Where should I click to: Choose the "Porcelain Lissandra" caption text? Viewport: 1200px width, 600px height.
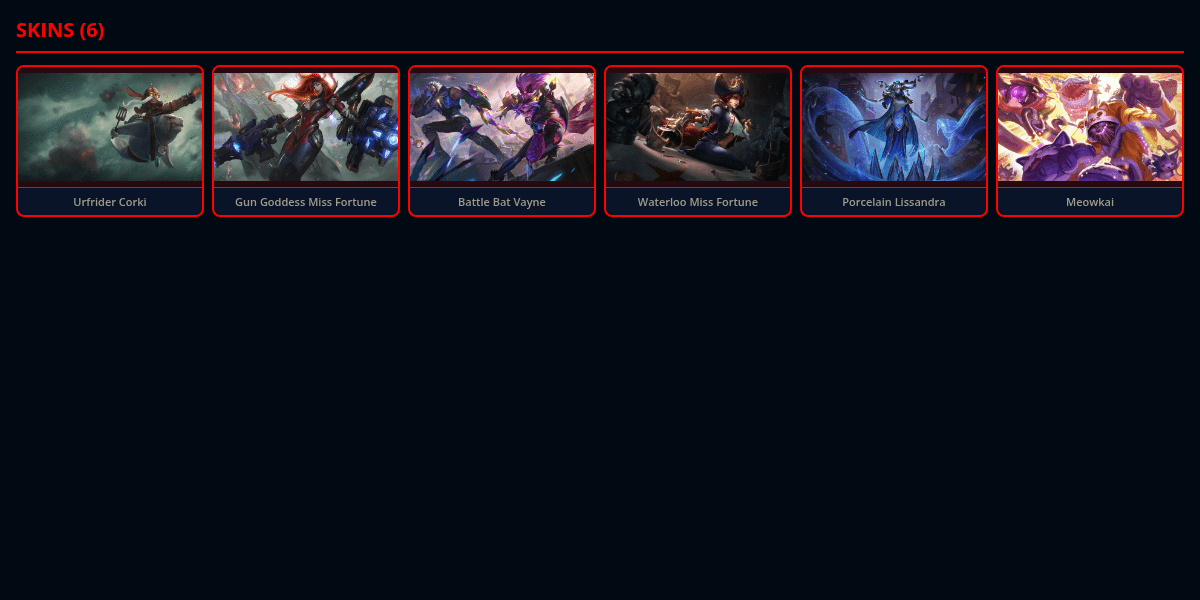(894, 202)
